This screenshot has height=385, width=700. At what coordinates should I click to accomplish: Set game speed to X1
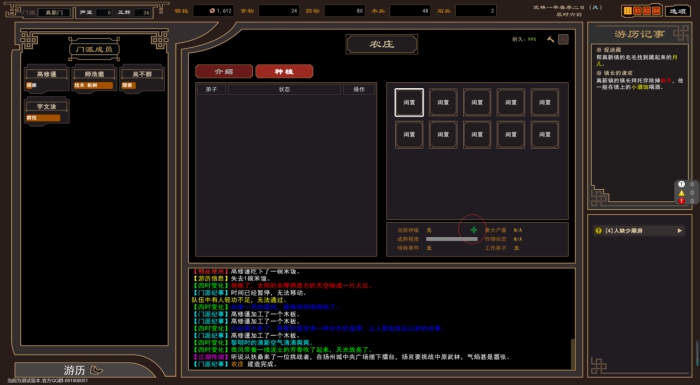tap(638, 11)
